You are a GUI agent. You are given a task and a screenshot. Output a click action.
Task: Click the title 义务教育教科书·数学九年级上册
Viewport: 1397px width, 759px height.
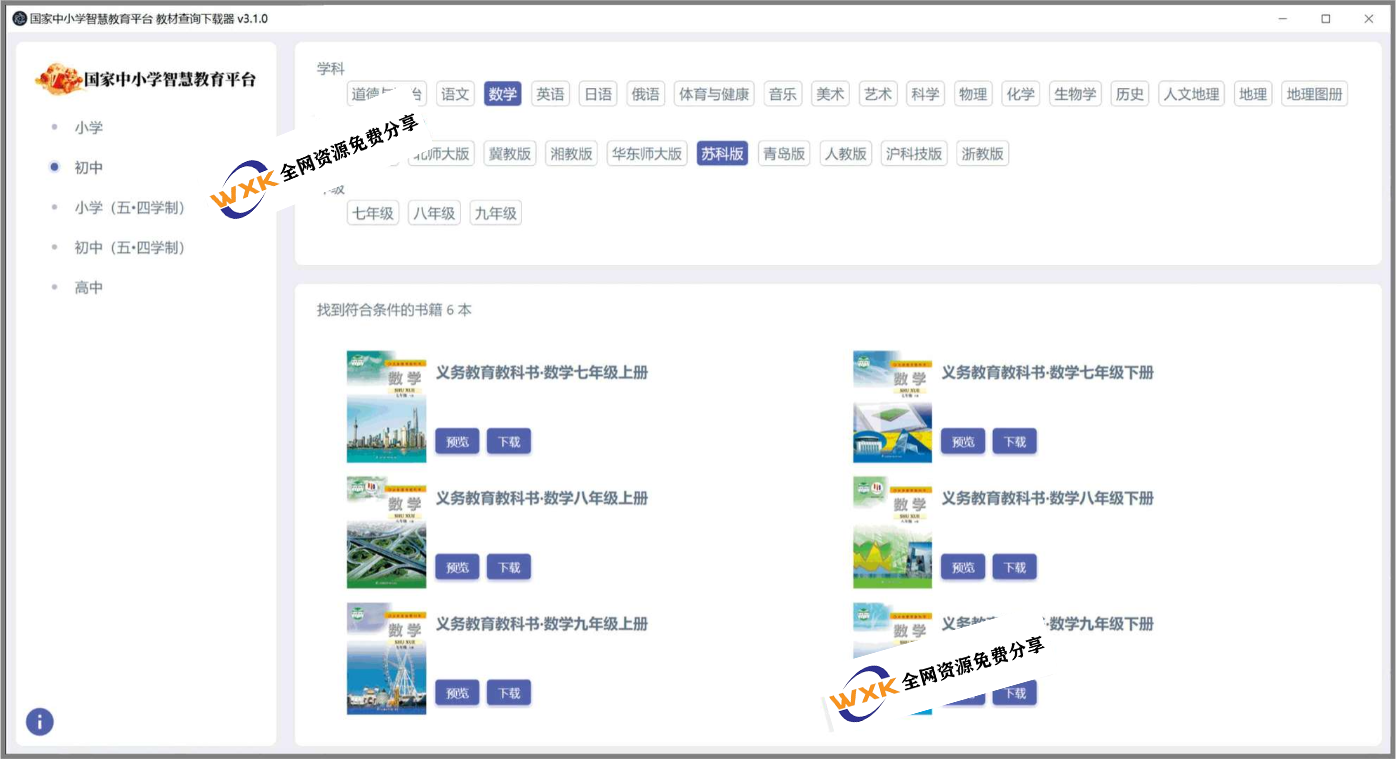point(542,624)
